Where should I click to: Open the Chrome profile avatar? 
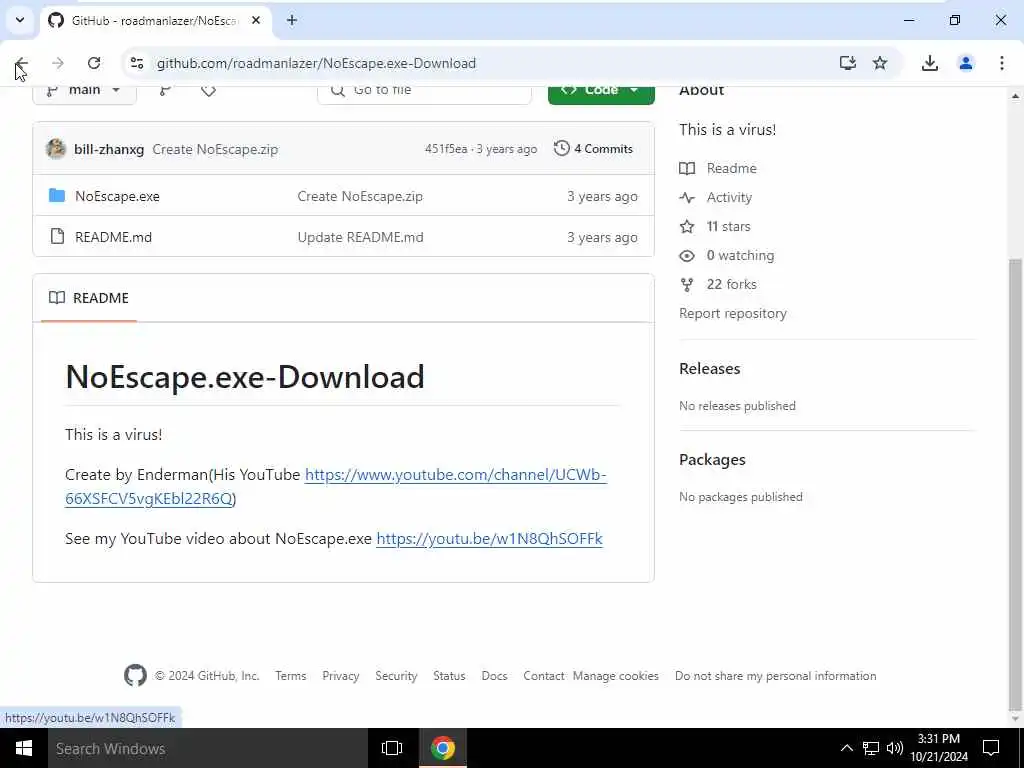pos(965,63)
